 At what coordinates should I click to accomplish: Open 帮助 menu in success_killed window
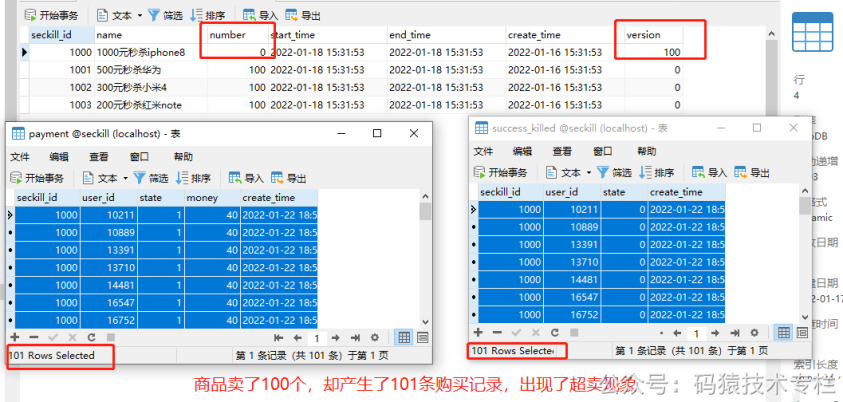point(646,151)
